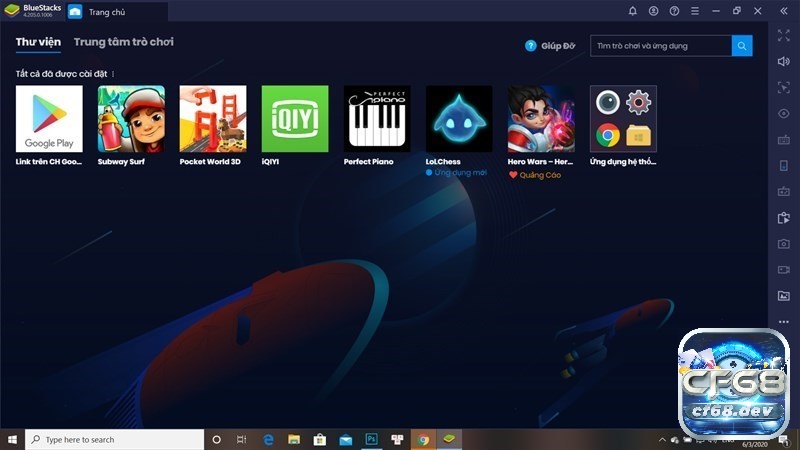Open the hamburger settings menu
800x450 pixels.
tap(695, 11)
